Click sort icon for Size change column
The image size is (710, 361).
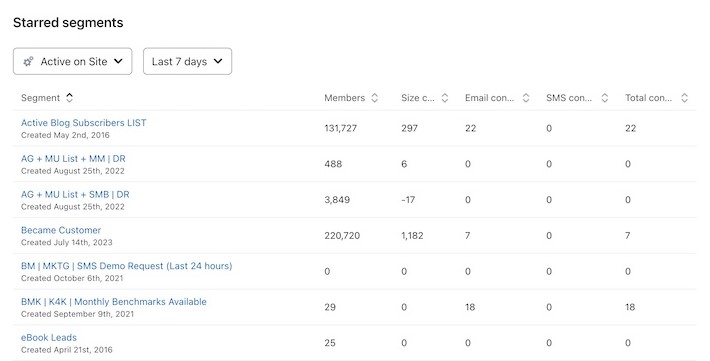click(445, 97)
